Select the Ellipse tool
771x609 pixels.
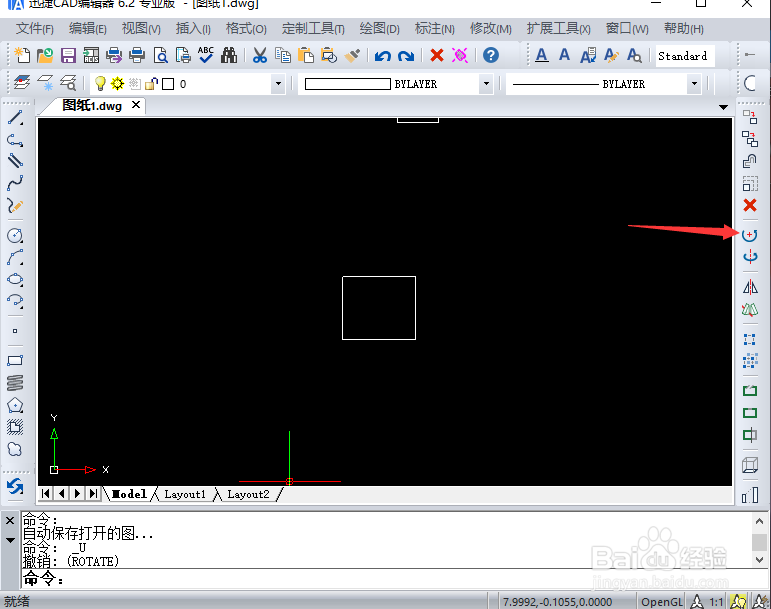[15, 279]
